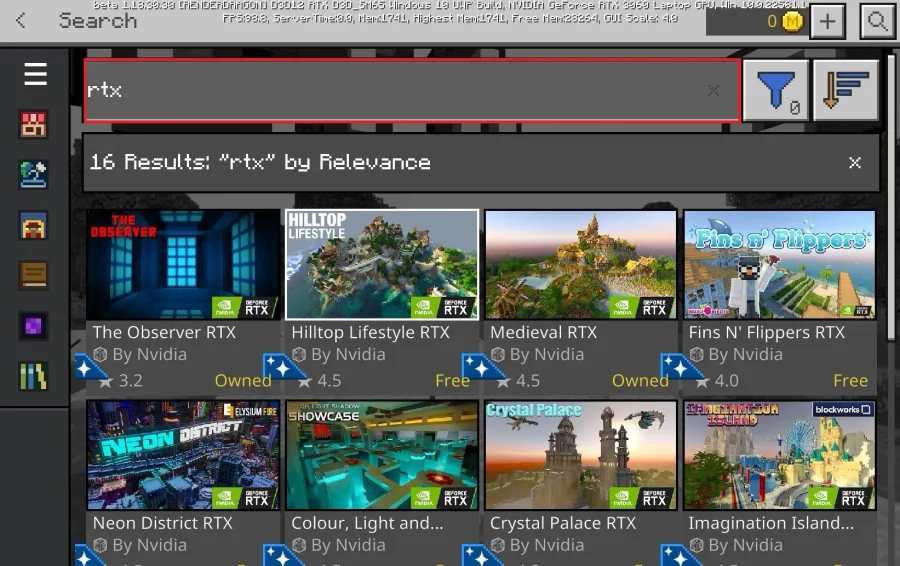
Task: Focus the rtx search input field
Action: (x=412, y=90)
